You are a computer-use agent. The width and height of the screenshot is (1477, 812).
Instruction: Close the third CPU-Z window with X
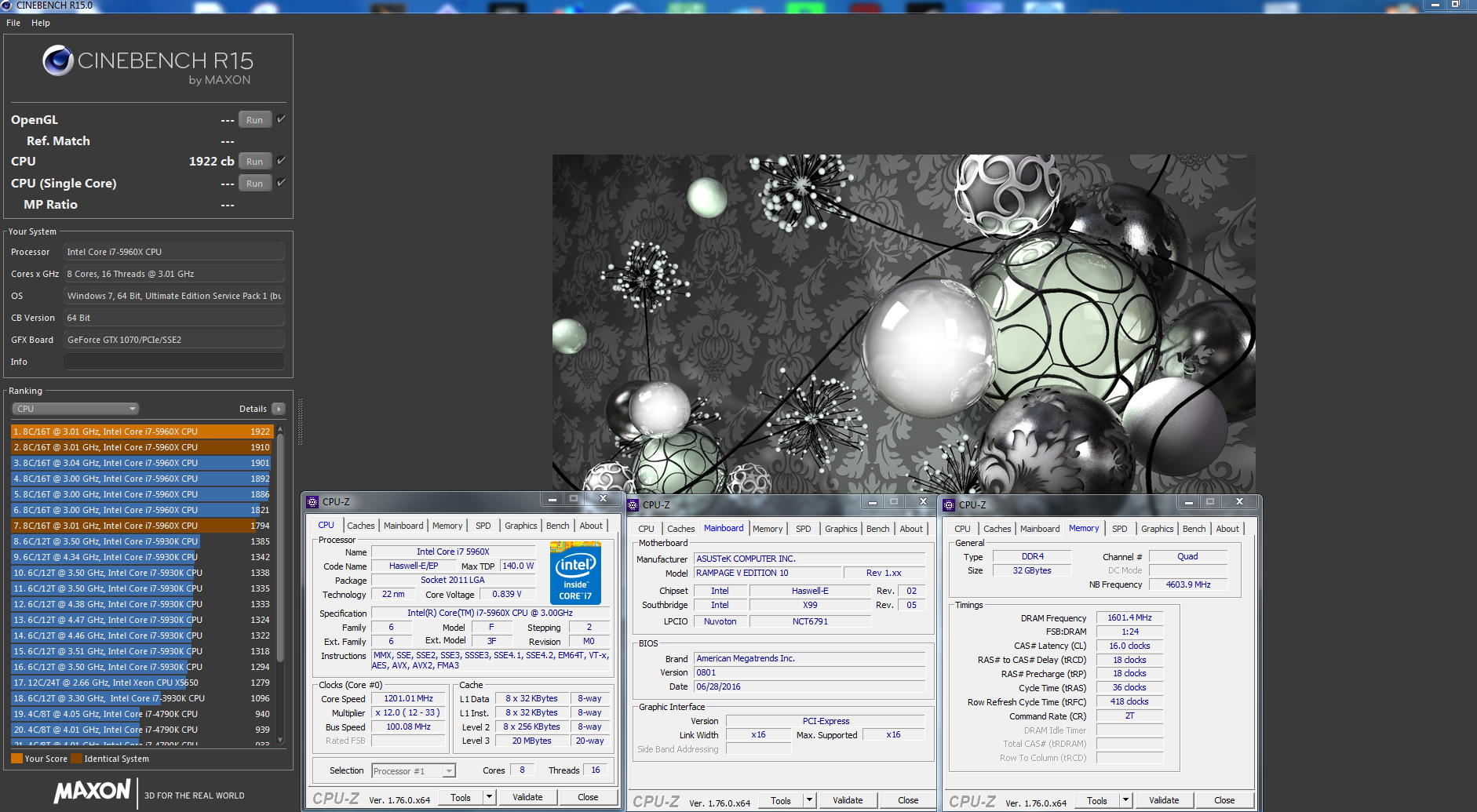[1239, 502]
